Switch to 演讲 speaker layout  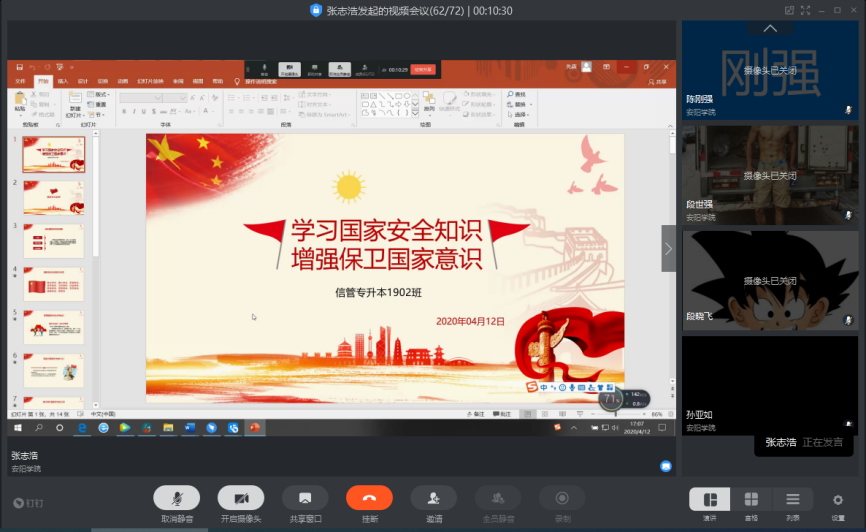point(710,499)
